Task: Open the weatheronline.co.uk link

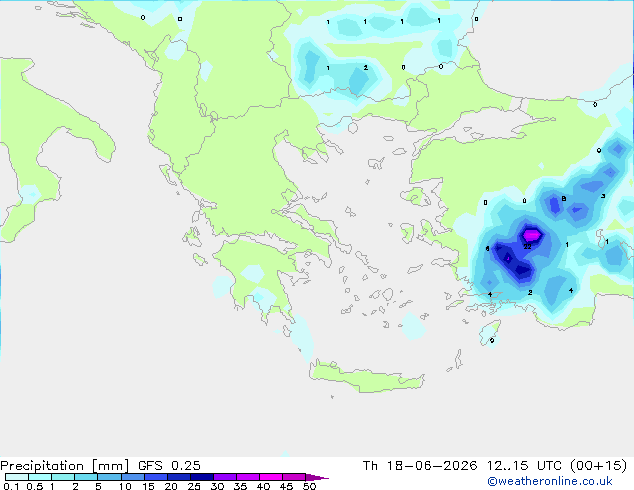Action: point(550,481)
